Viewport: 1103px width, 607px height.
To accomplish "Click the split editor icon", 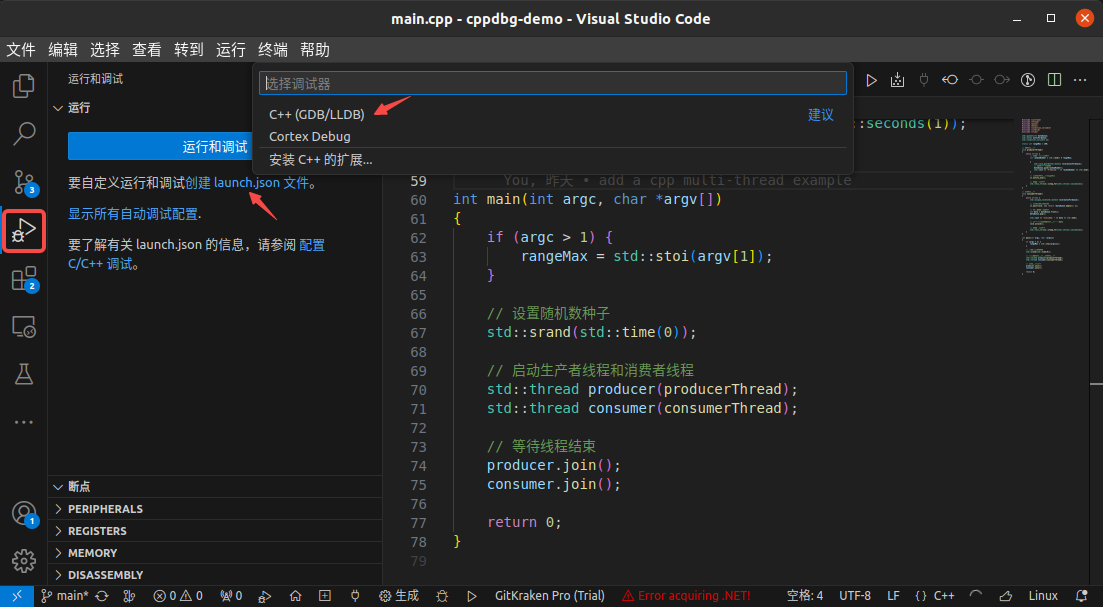I will click(1054, 79).
